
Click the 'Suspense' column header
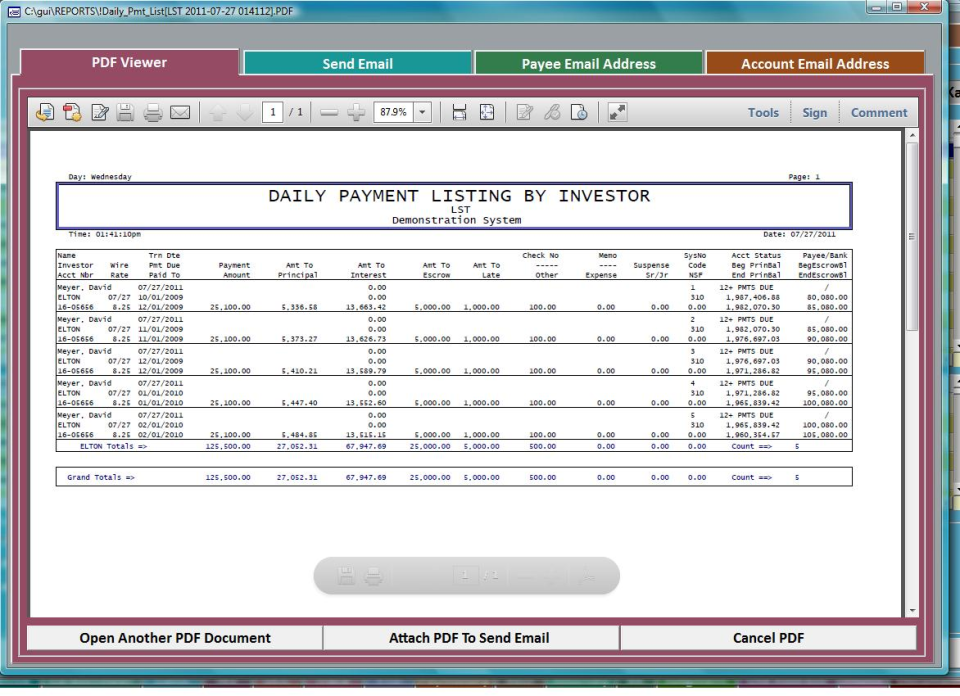tap(651, 266)
